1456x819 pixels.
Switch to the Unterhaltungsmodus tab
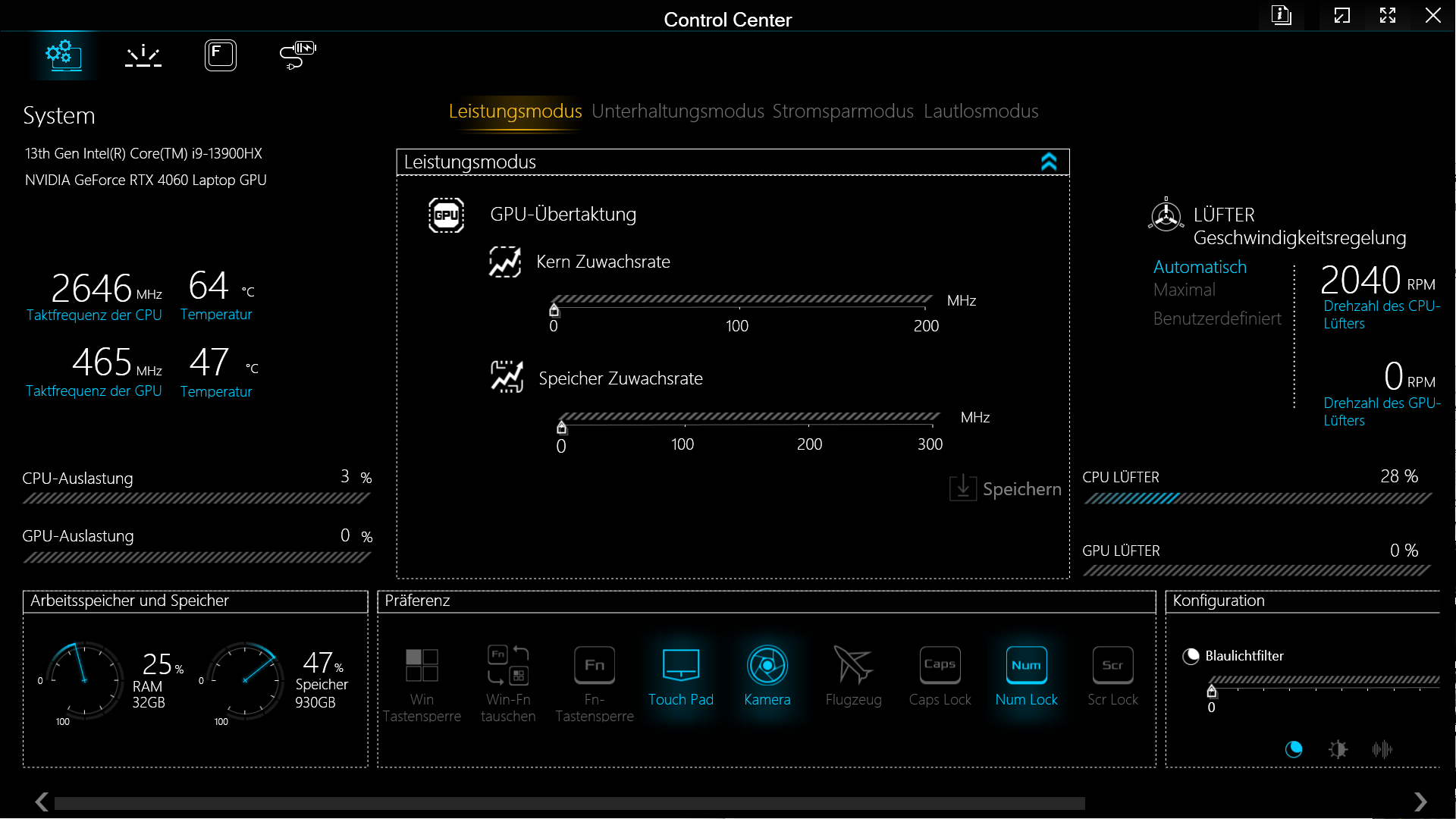677,111
